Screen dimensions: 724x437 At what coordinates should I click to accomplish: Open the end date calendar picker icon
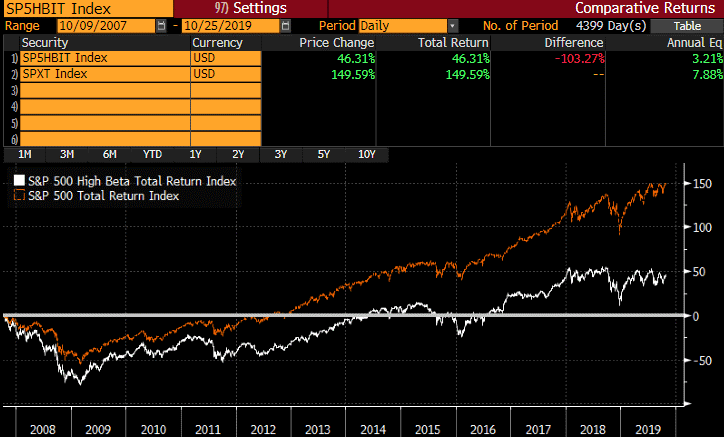coord(286,26)
